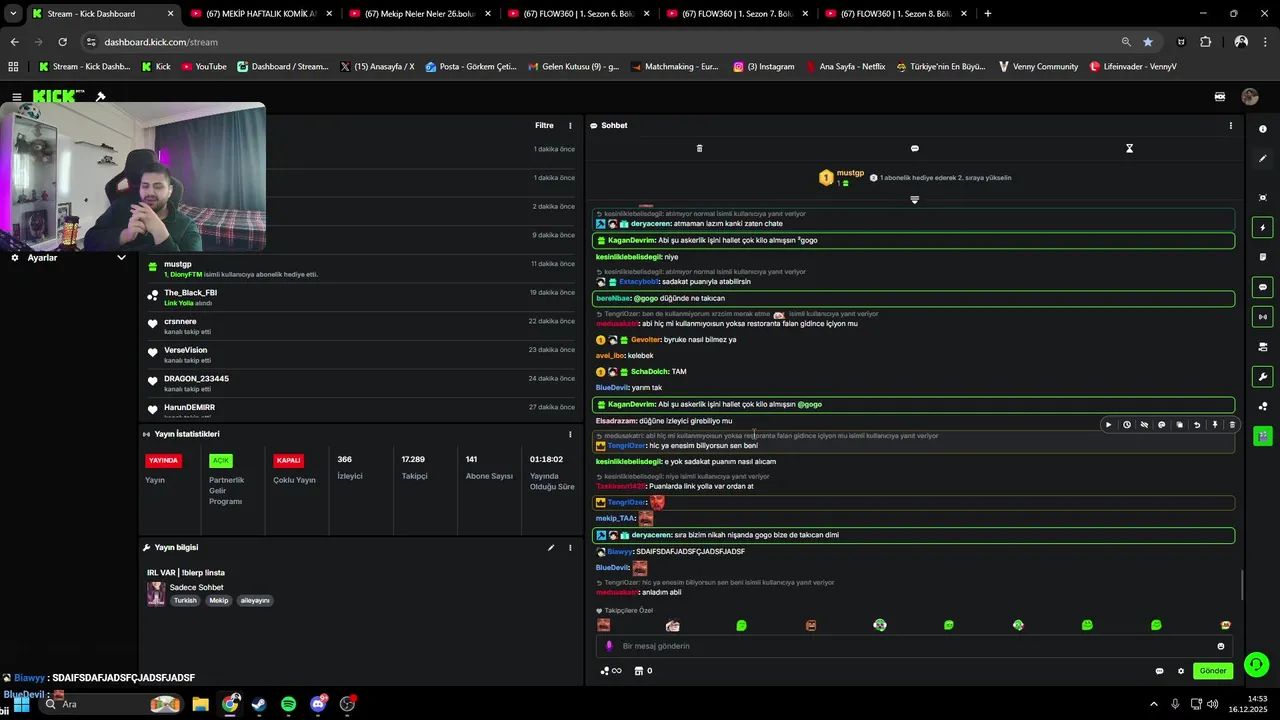Open Spotify from the taskbar
The width and height of the screenshot is (1280, 720).
(288, 704)
